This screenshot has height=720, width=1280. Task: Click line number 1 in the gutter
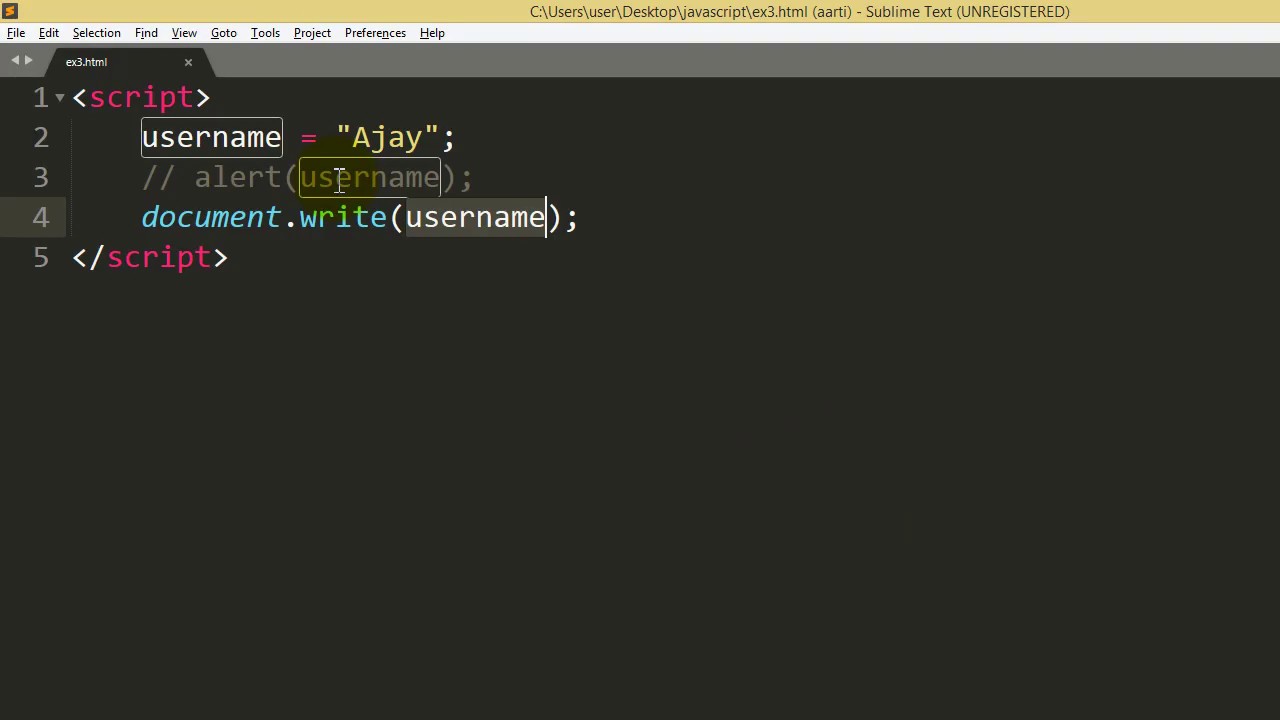(x=41, y=97)
